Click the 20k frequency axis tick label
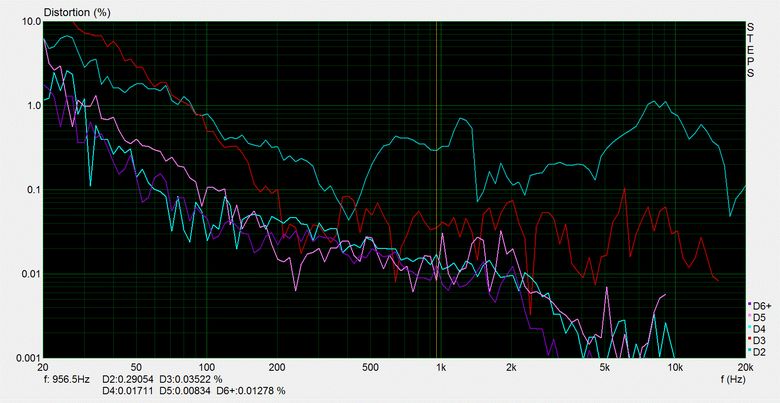780x403 pixels. (x=745, y=368)
